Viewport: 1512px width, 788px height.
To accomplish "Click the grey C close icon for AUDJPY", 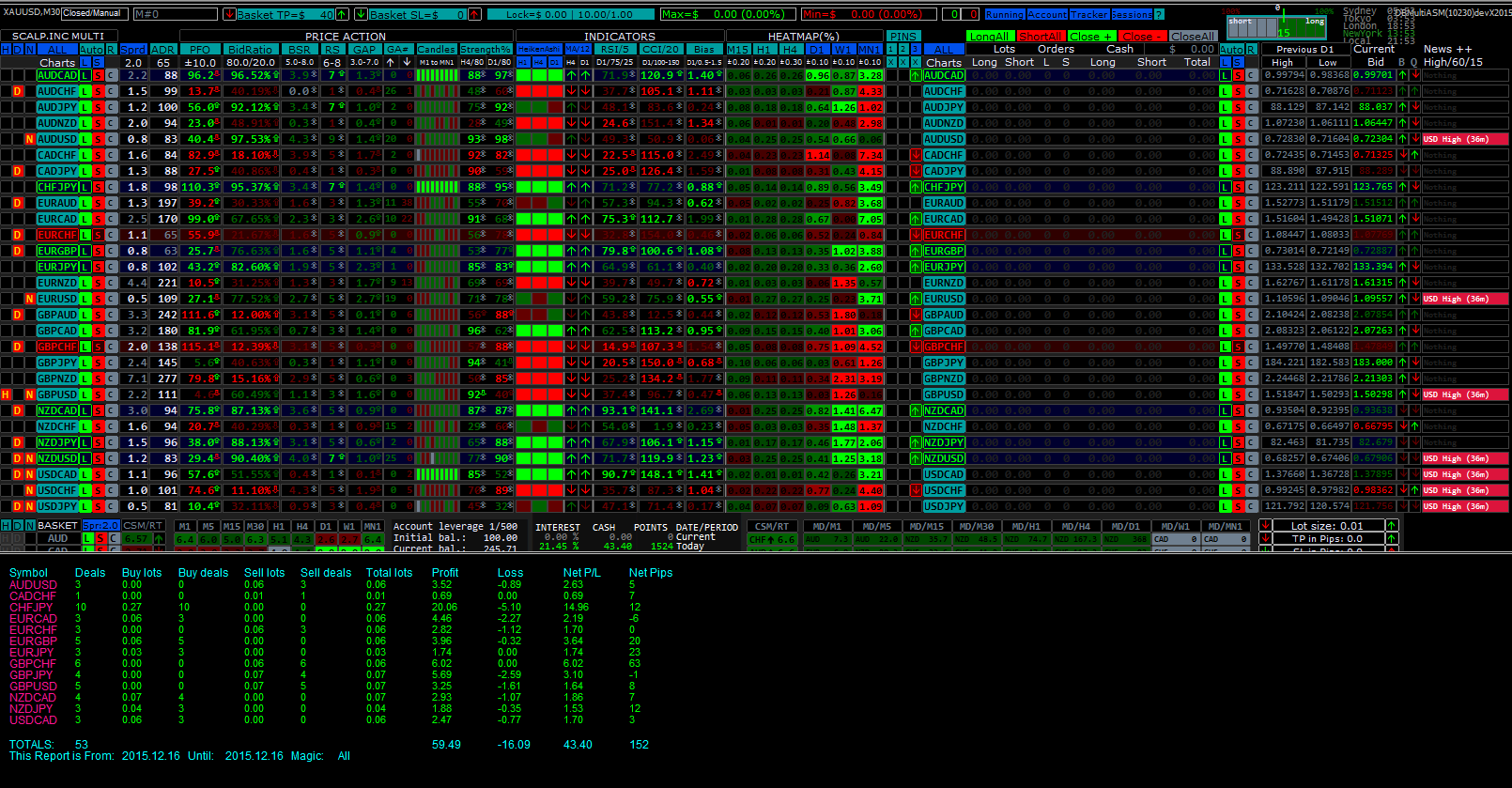I will pos(112,107).
